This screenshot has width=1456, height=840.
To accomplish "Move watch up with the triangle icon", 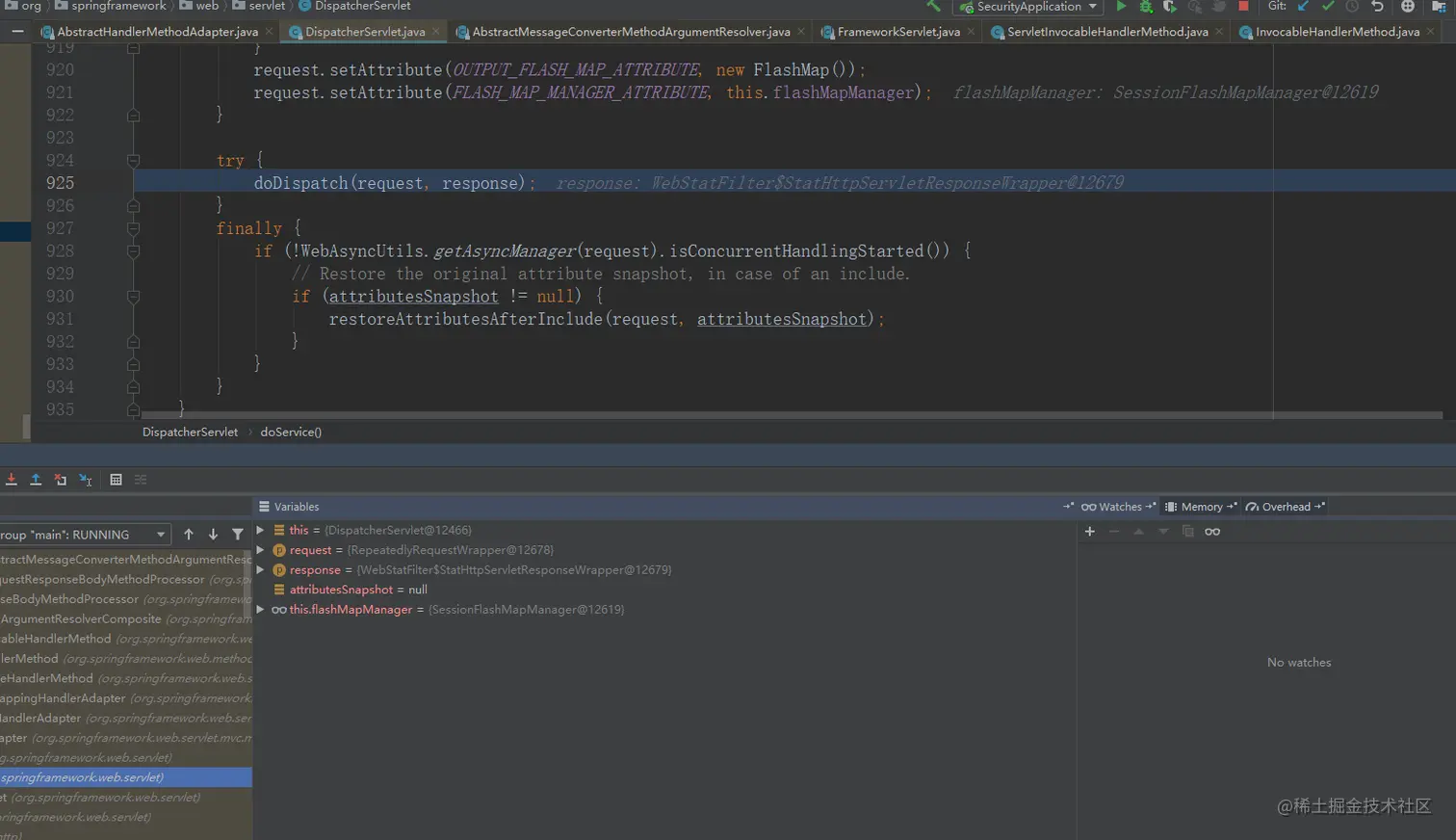I will click(x=1138, y=532).
